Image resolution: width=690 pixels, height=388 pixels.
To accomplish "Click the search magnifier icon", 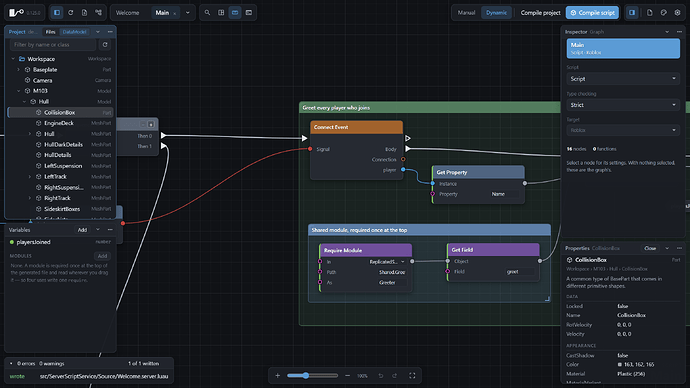I will (x=207, y=13).
